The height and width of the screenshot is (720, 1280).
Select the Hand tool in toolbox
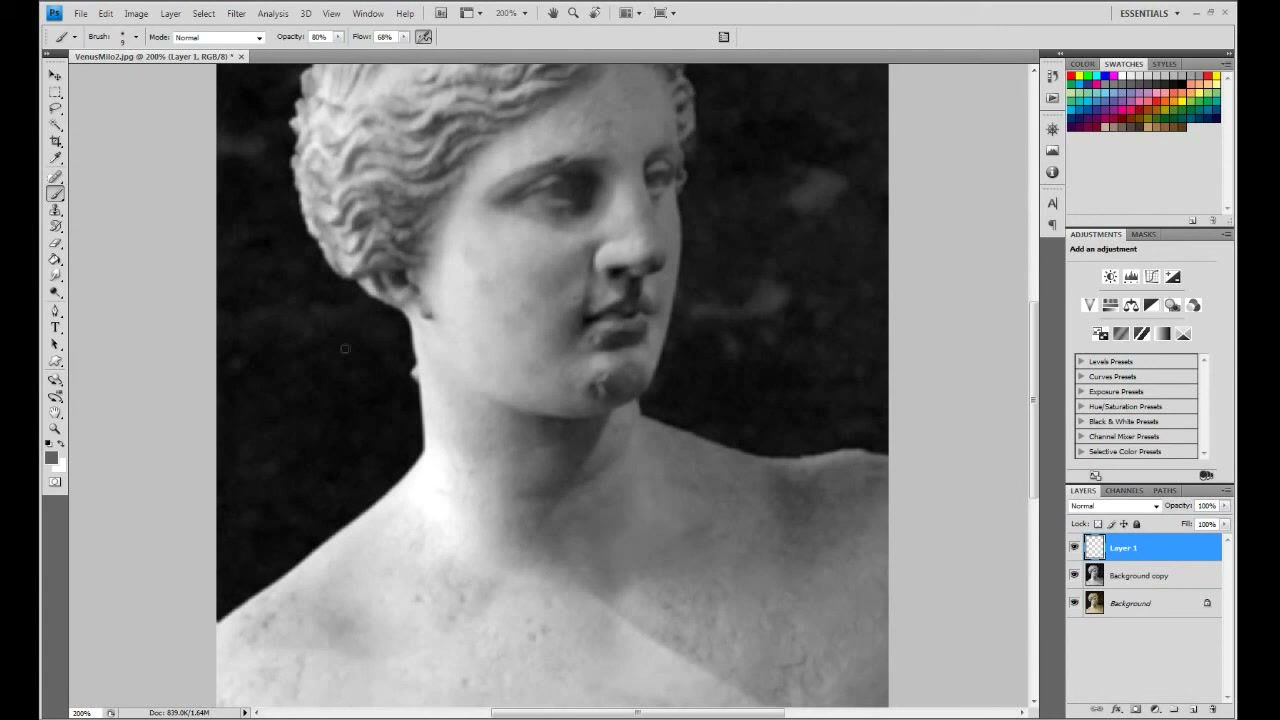click(x=55, y=412)
